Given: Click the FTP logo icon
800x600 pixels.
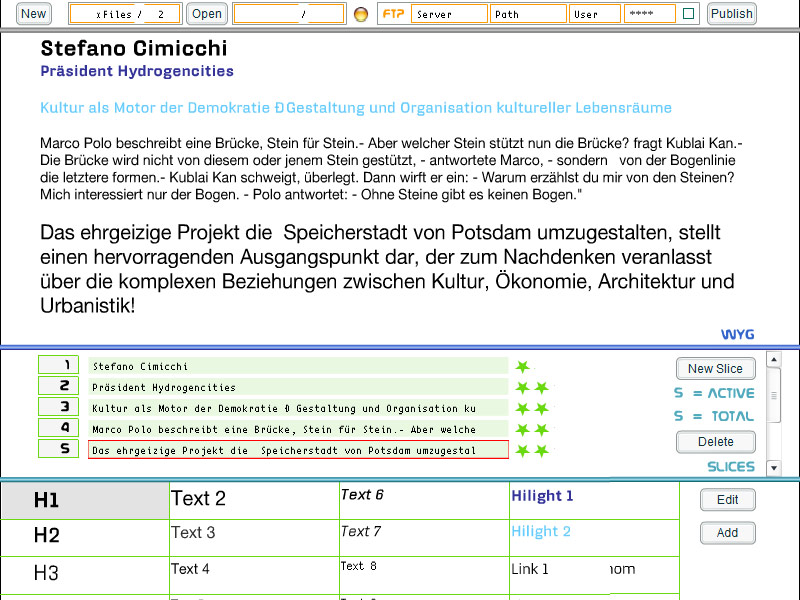Looking at the screenshot, I should pos(393,14).
